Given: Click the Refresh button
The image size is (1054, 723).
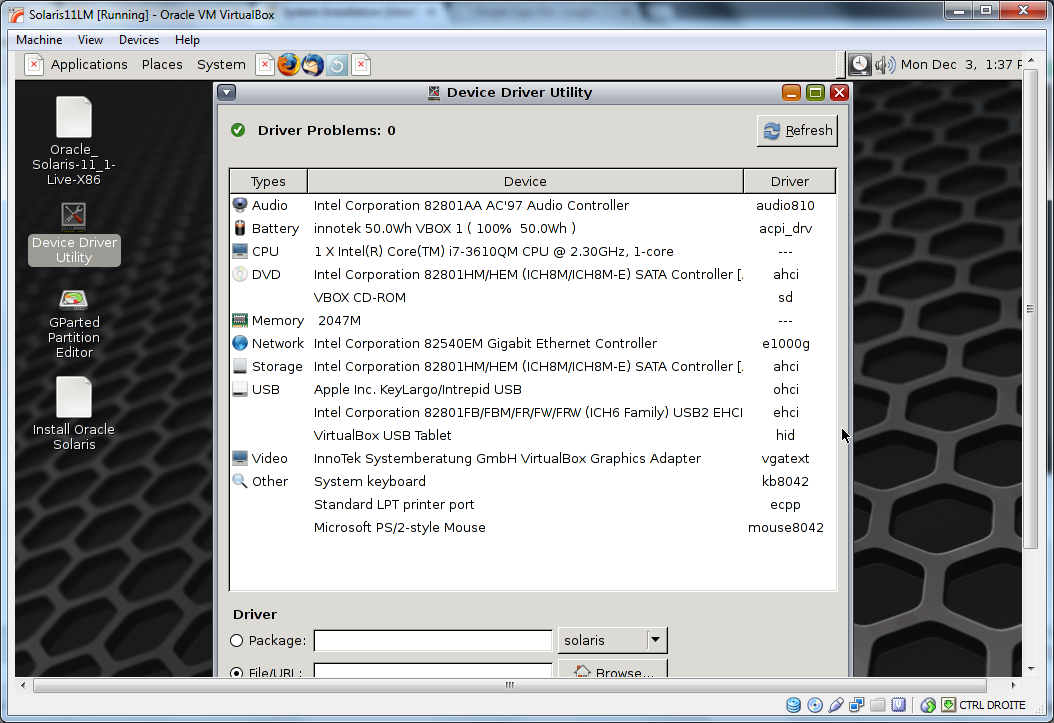Looking at the screenshot, I should (797, 131).
